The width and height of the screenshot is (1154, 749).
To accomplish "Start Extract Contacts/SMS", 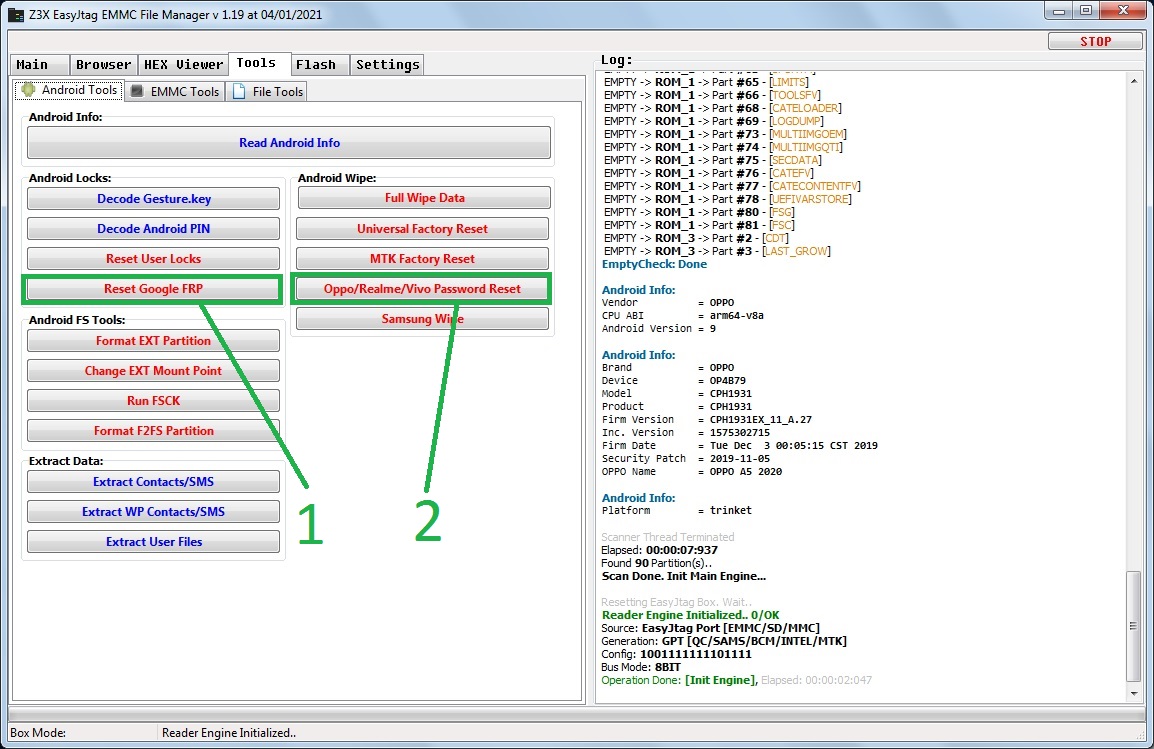I will pyautogui.click(x=153, y=482).
